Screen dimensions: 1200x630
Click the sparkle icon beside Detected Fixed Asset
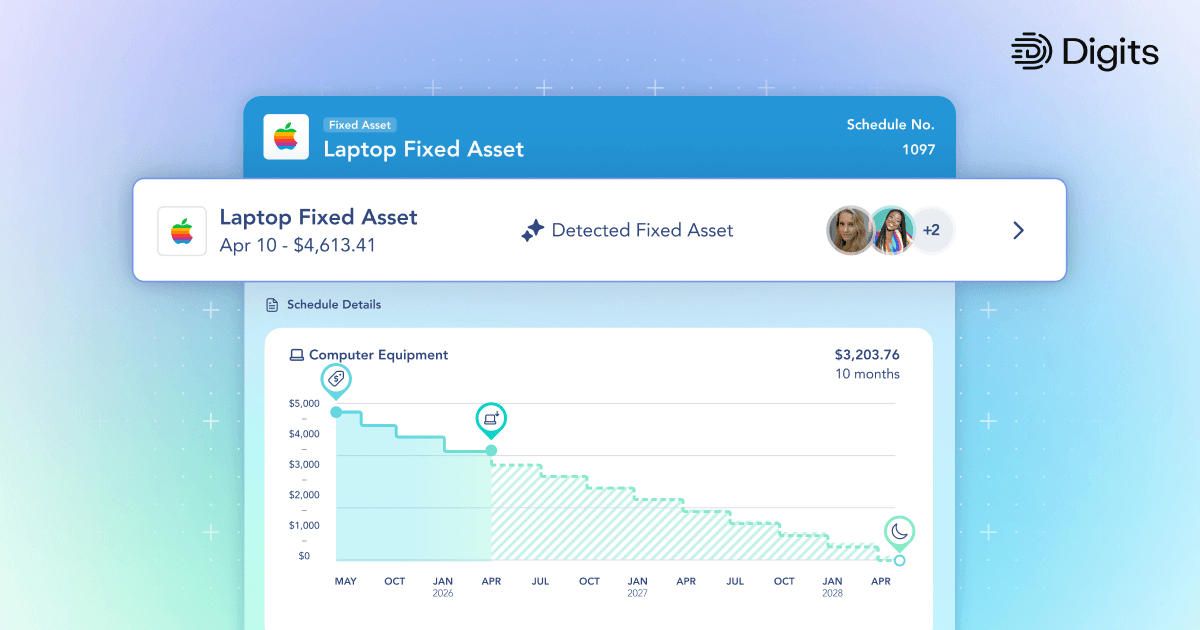pos(532,231)
